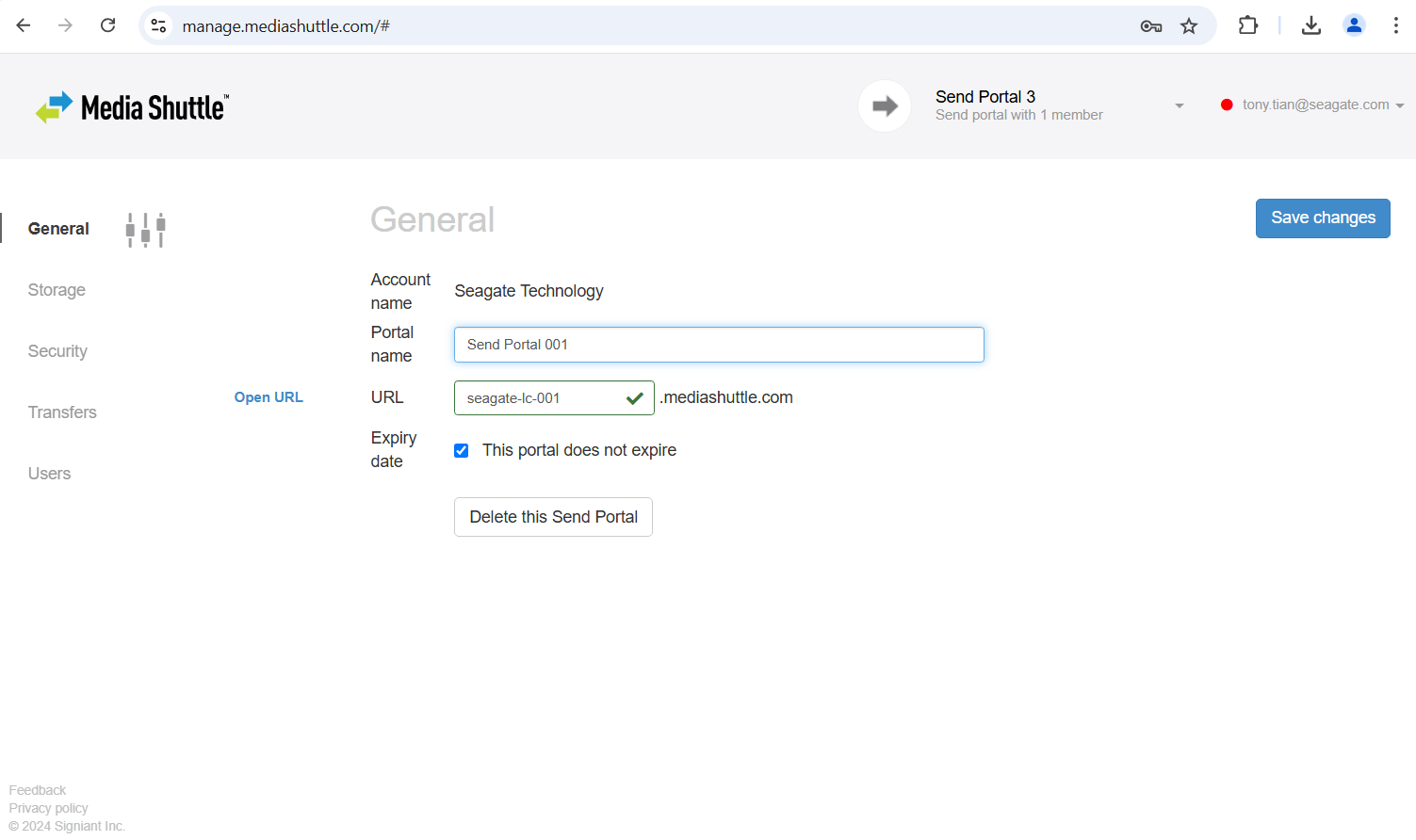The width and height of the screenshot is (1416, 840).
Task: Go to the Security settings tab
Action: point(57,351)
